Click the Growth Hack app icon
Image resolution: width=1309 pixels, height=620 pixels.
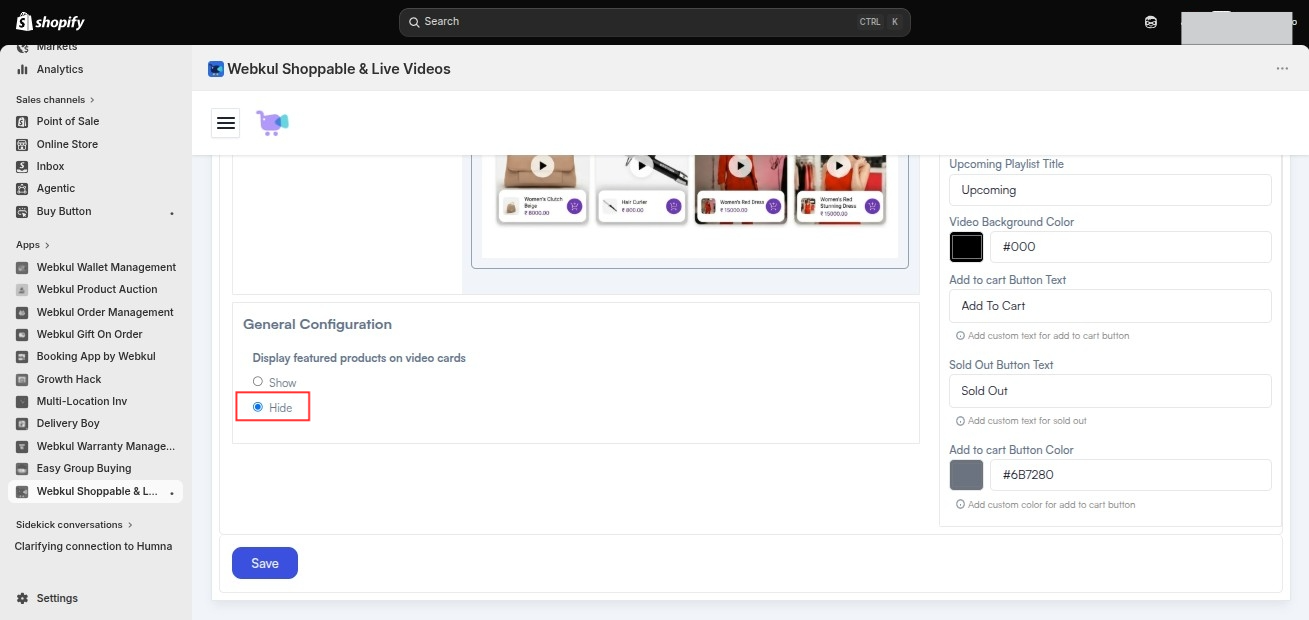click(23, 379)
